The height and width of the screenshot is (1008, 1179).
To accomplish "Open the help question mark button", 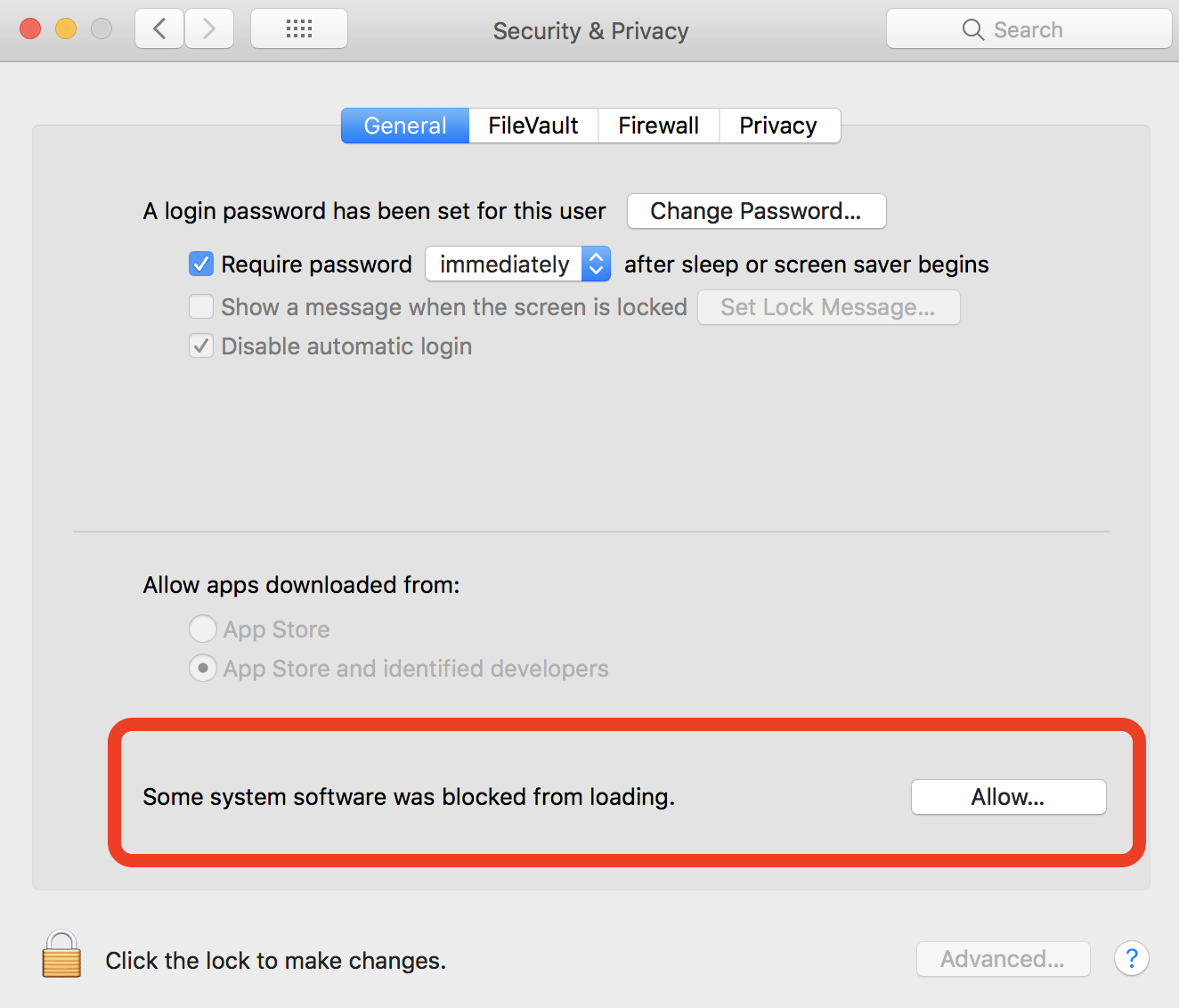I will click(x=1131, y=959).
